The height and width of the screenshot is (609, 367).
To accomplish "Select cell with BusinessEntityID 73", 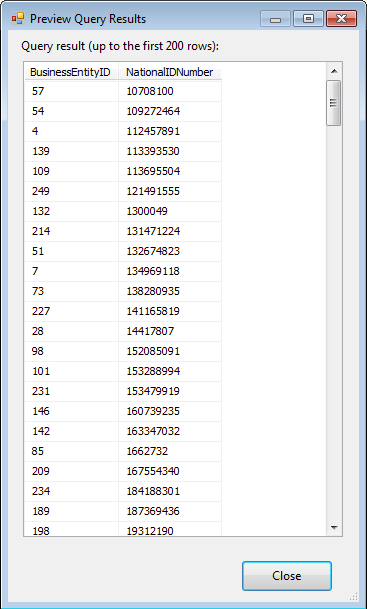I will pyautogui.click(x=71, y=291).
